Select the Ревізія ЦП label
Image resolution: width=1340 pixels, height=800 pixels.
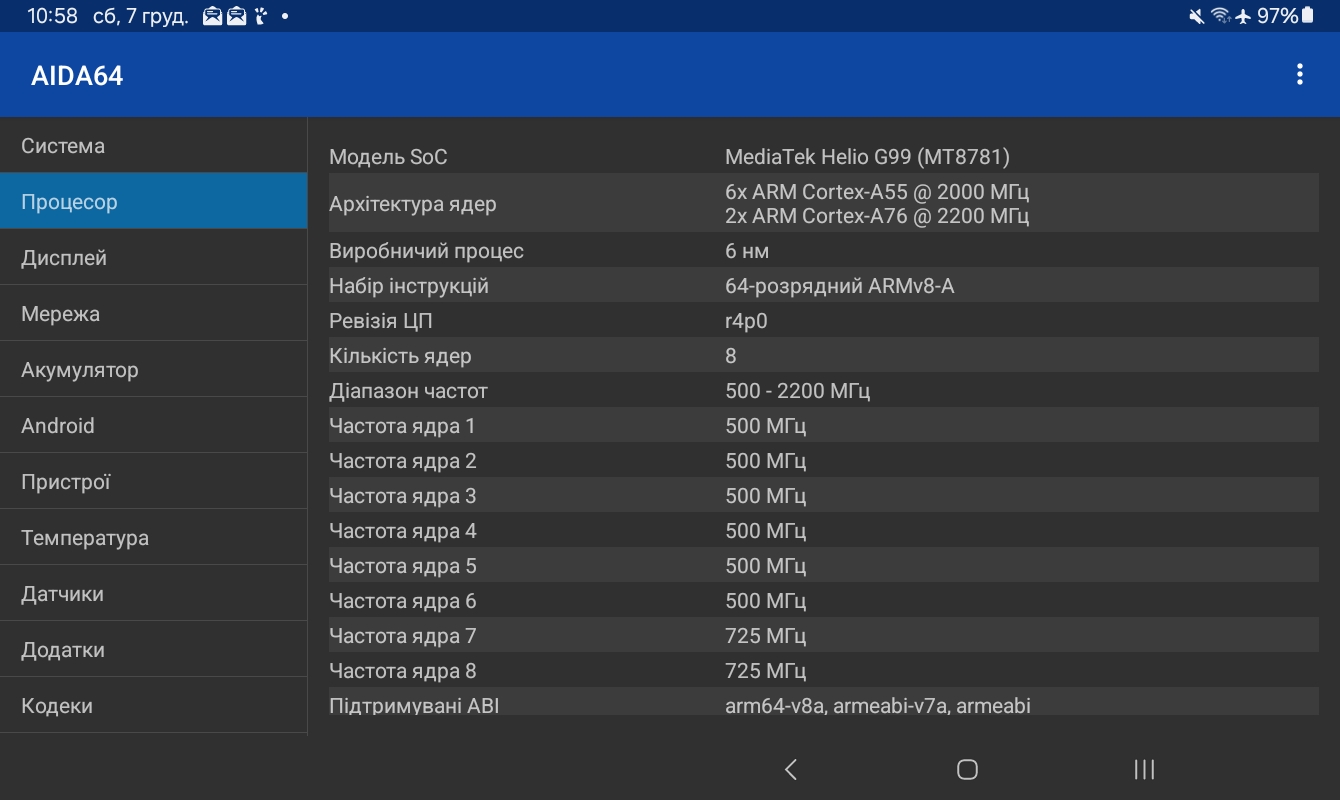point(380,321)
